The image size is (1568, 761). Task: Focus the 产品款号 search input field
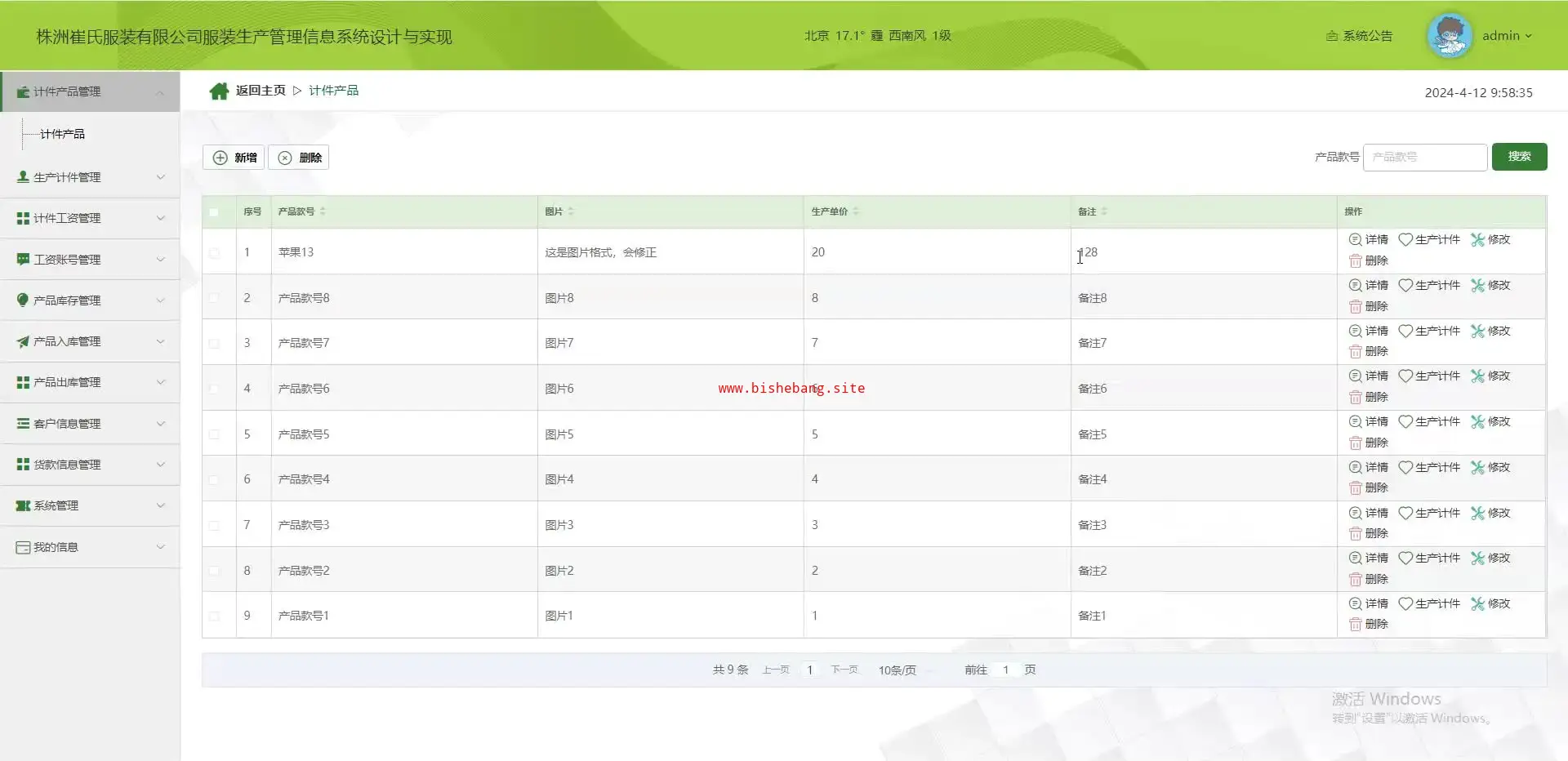[x=1425, y=157]
